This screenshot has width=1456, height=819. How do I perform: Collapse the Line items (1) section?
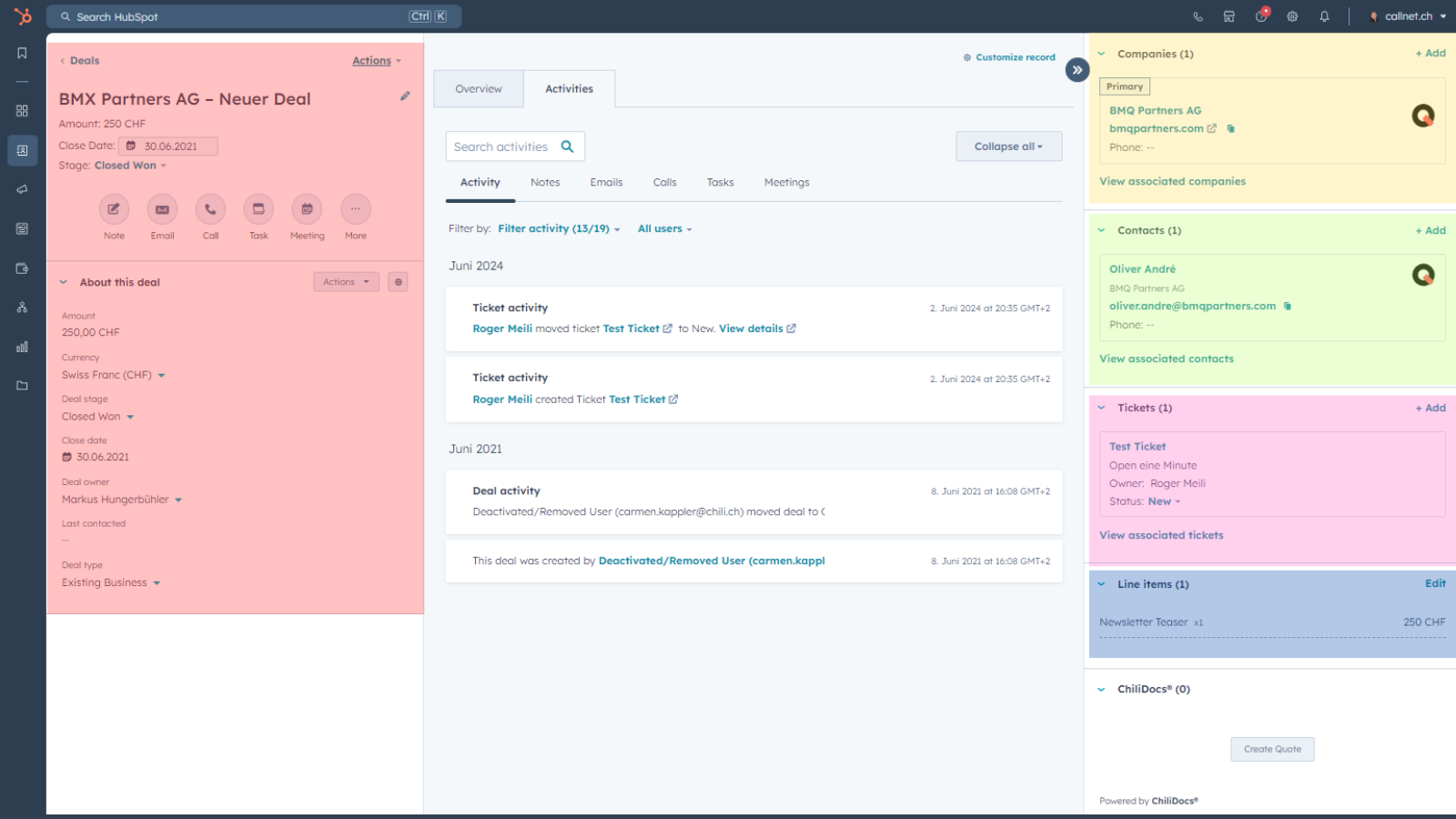point(1101,584)
